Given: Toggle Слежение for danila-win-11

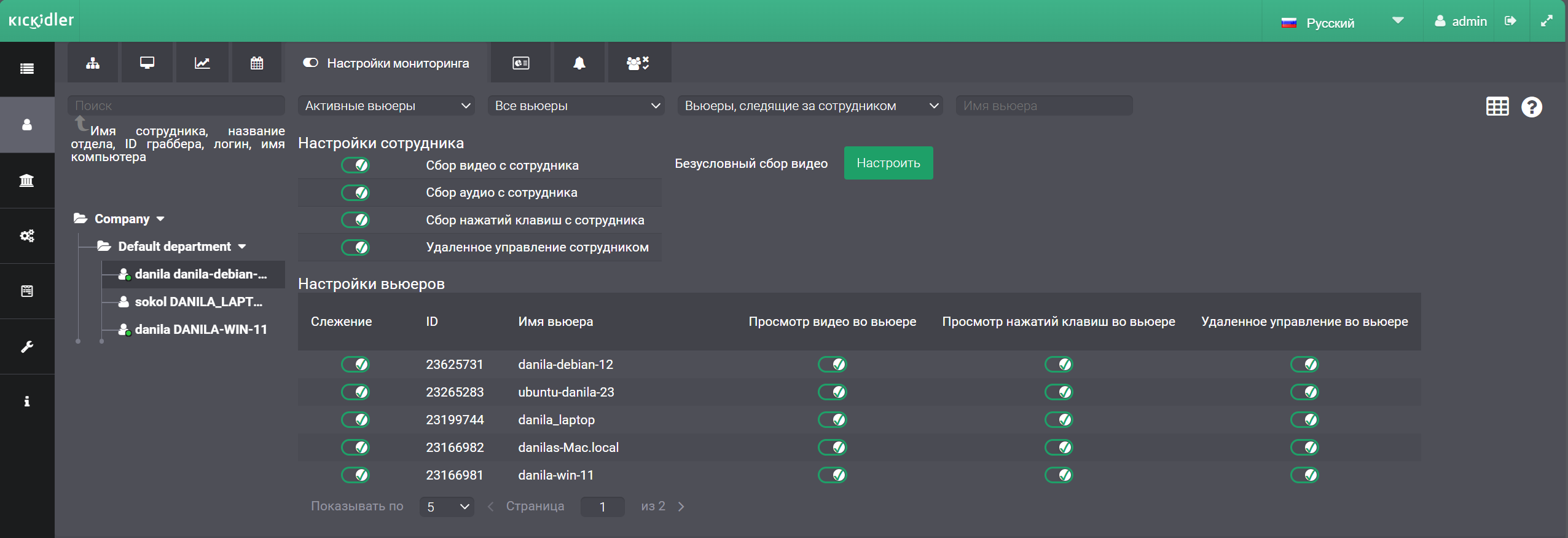Looking at the screenshot, I should [355, 475].
